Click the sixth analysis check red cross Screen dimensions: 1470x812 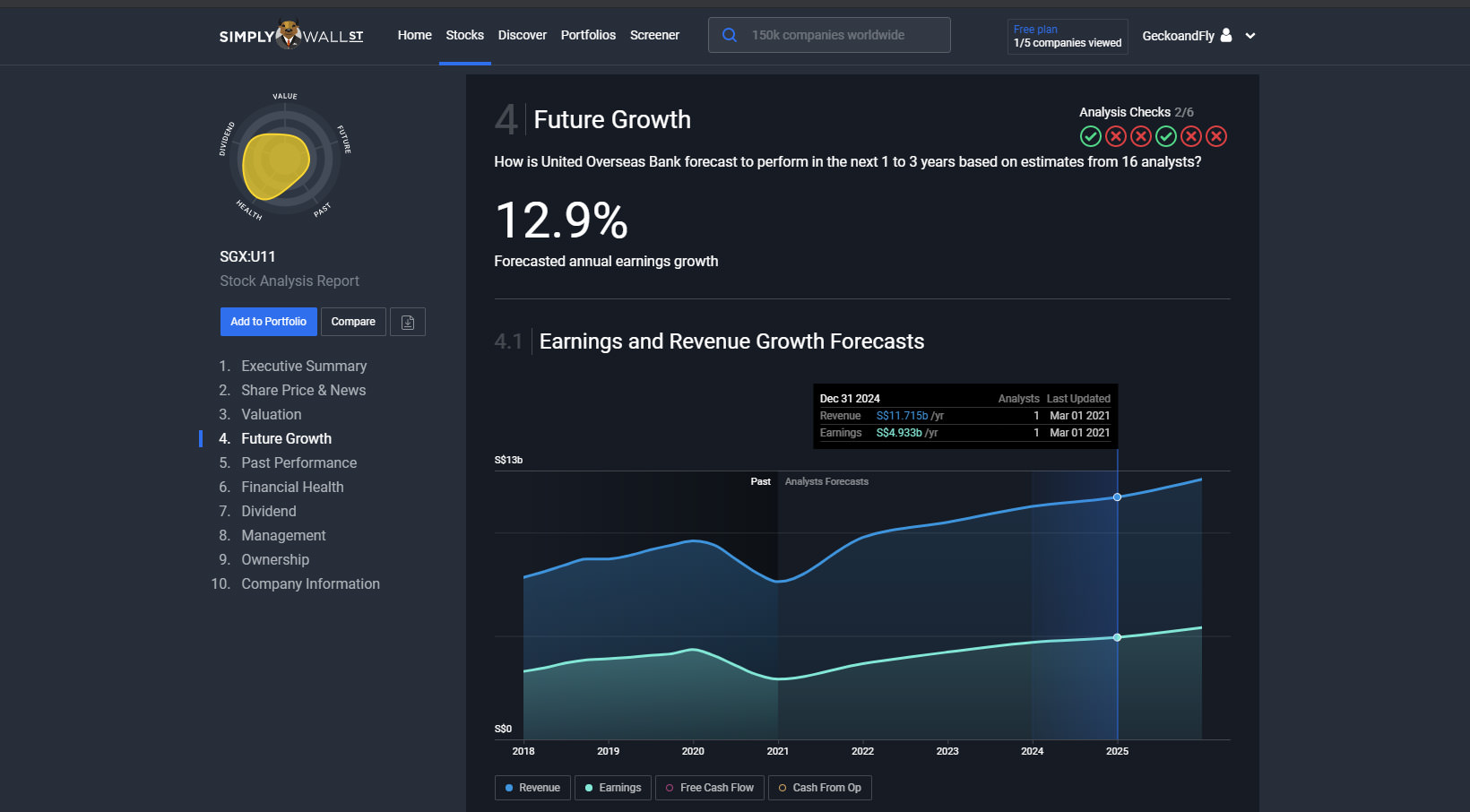[1216, 136]
